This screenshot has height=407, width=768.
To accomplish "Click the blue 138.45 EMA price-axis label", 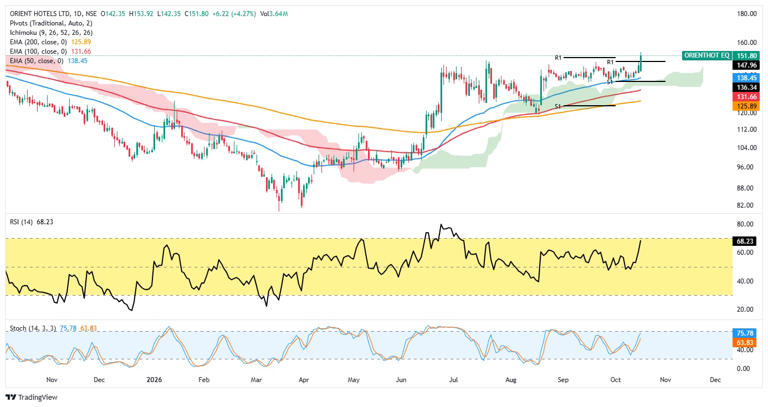I will point(746,78).
